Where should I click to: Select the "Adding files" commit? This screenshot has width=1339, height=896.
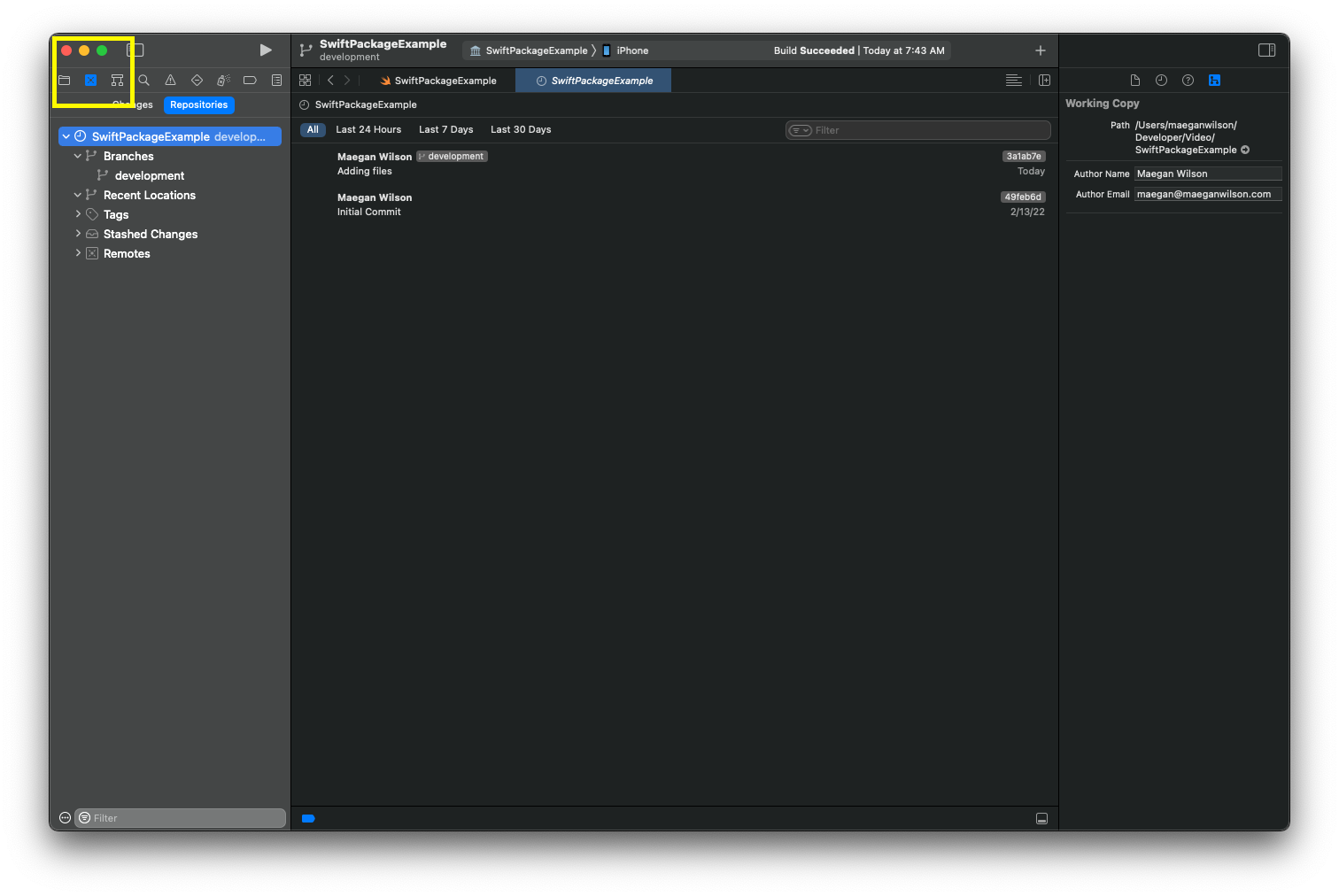675,164
